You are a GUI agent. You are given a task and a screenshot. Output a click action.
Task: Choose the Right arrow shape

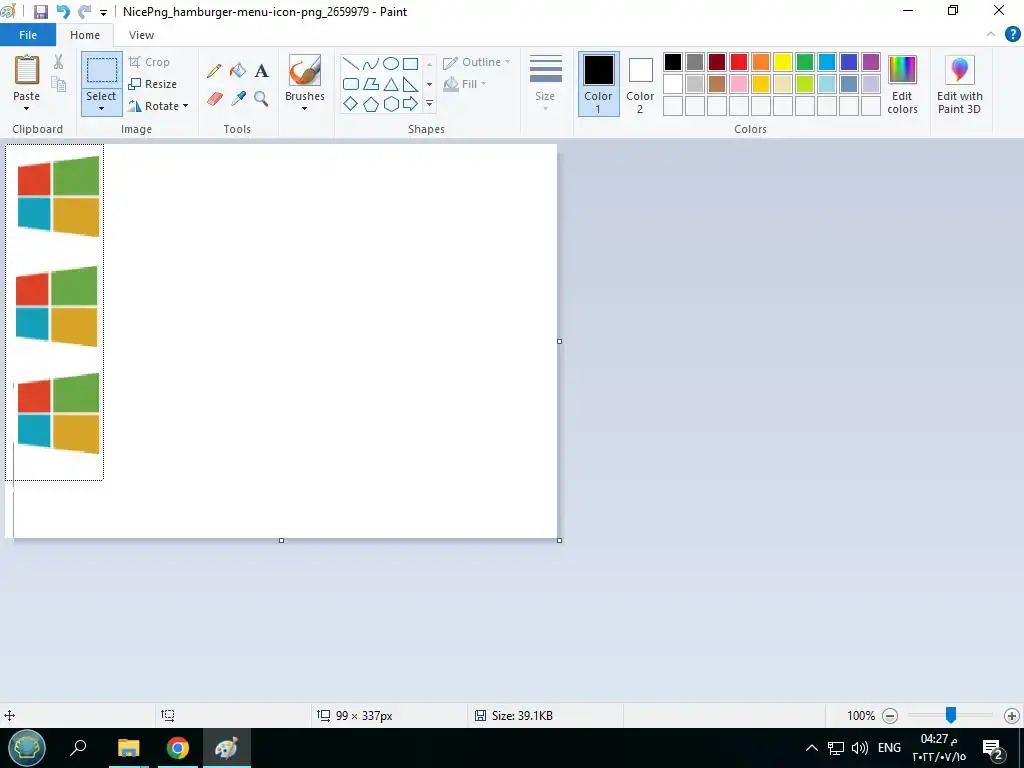pos(410,104)
